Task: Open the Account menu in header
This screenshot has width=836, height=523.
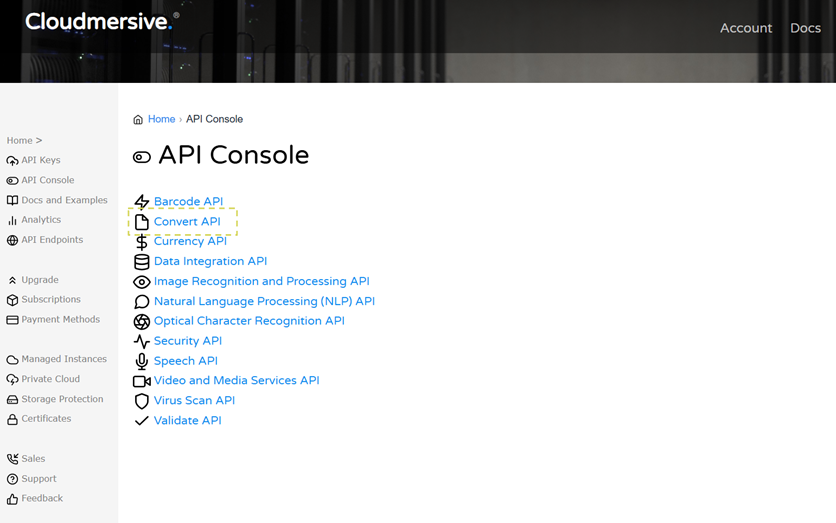Action: tap(746, 28)
